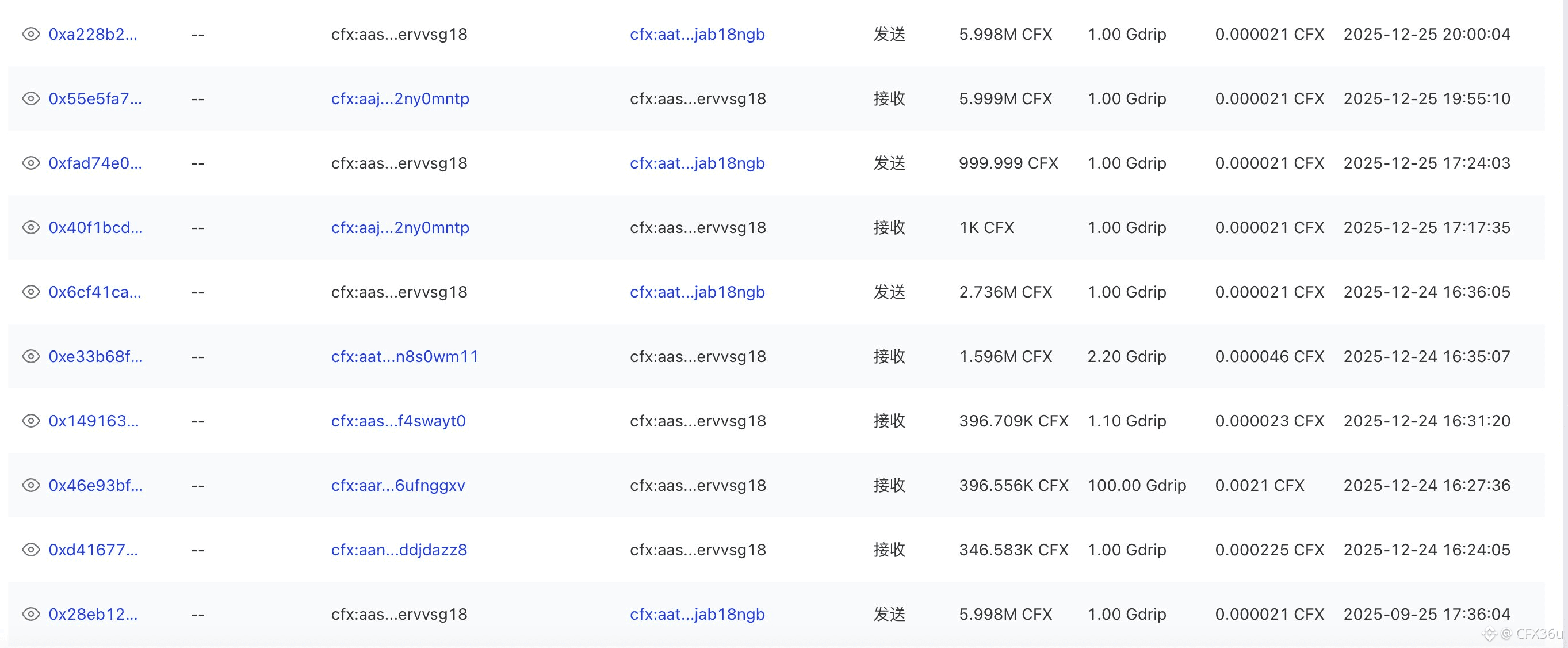
Task: Click eye icon beside transaction 0xfad74e0
Action: (30, 163)
